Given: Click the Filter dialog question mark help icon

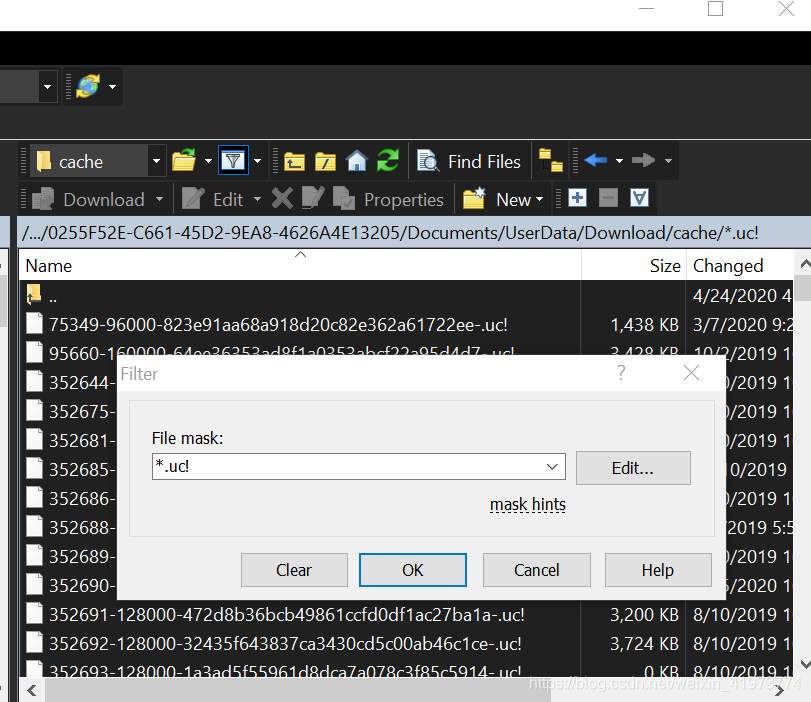Looking at the screenshot, I should (621, 372).
